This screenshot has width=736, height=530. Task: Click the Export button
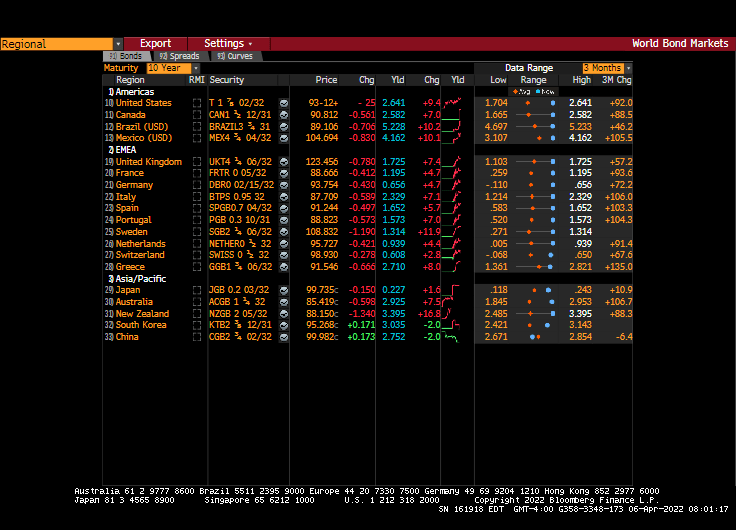(x=155, y=44)
